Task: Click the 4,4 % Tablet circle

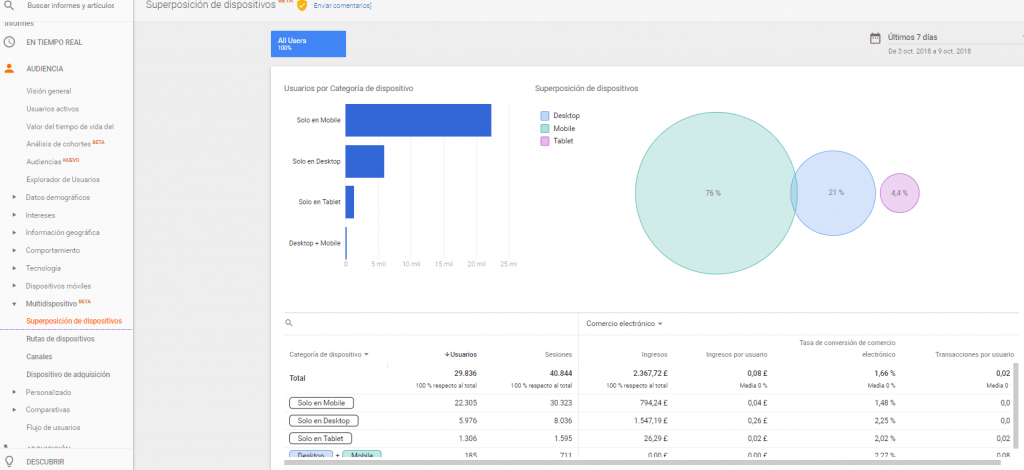Action: pyautogui.click(x=899, y=193)
